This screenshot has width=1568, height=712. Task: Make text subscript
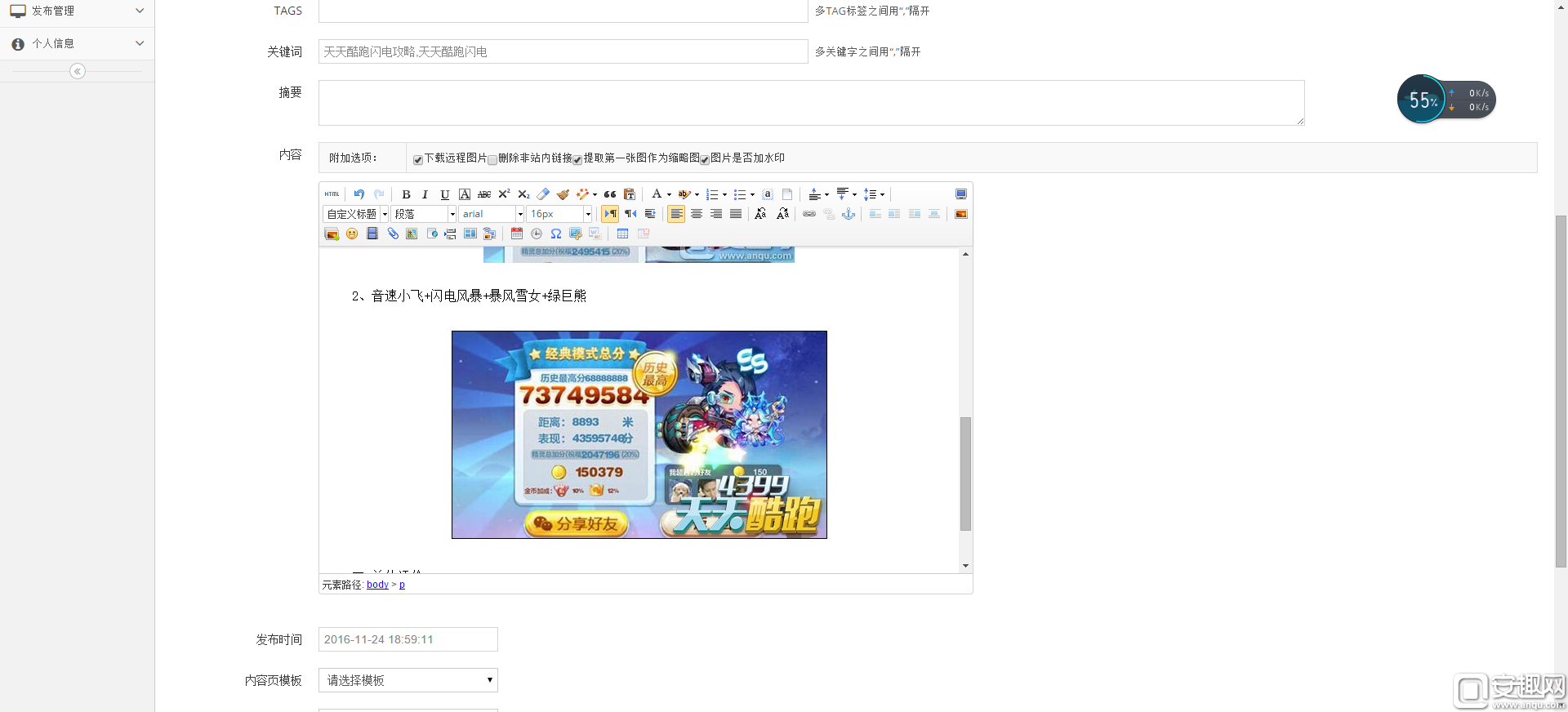[523, 194]
